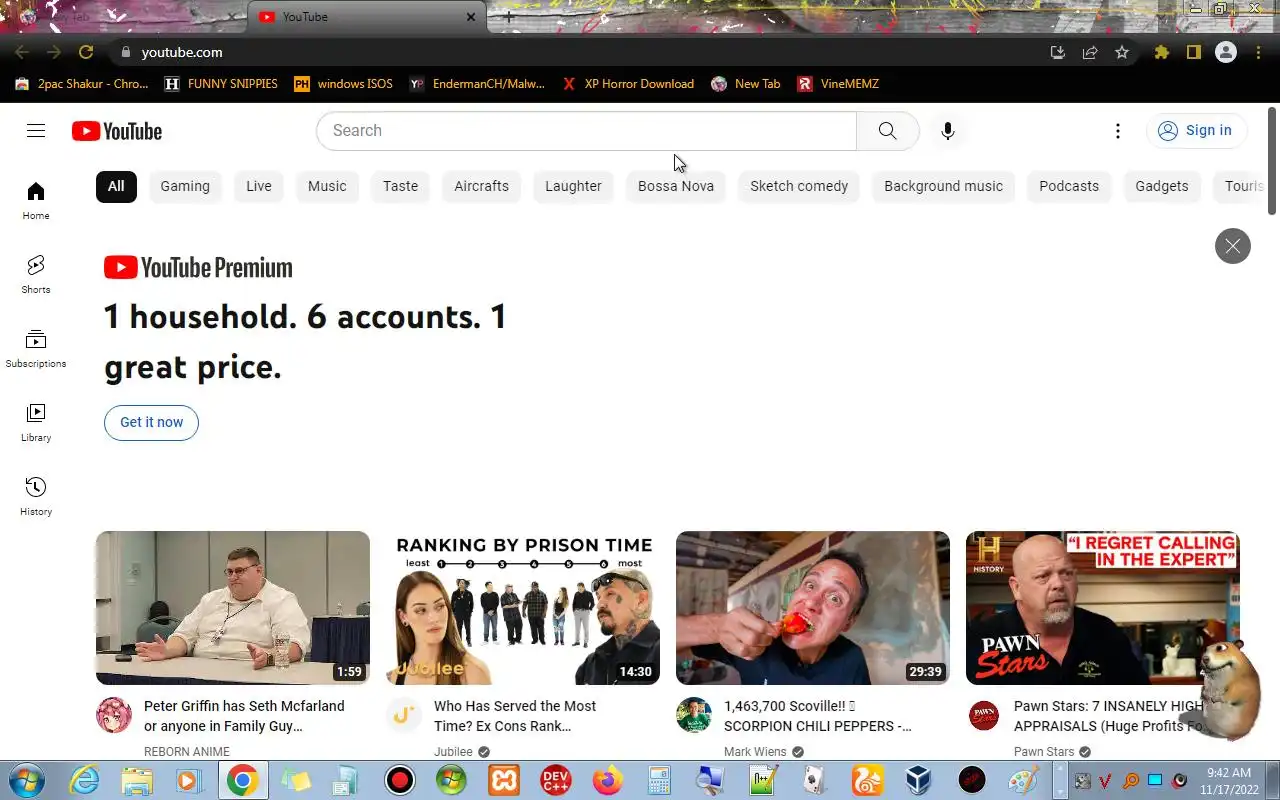
Task: Open the Chrome extensions puzzle icon
Action: [x=1161, y=52]
